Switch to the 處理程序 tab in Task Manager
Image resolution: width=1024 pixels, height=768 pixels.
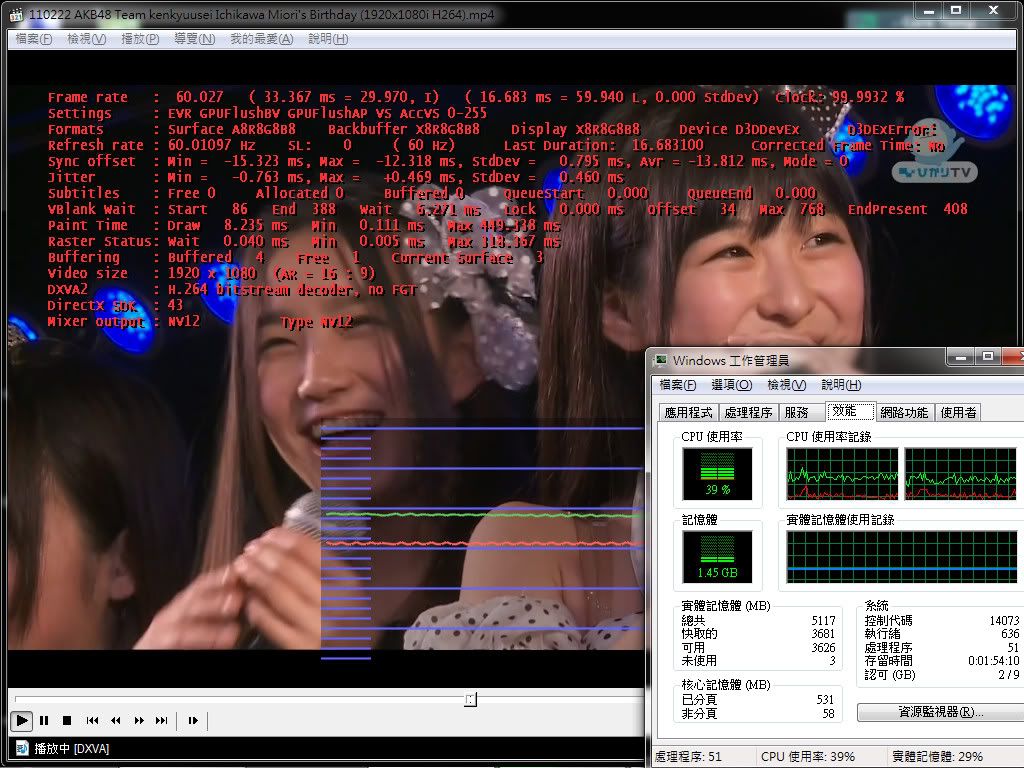(748, 412)
